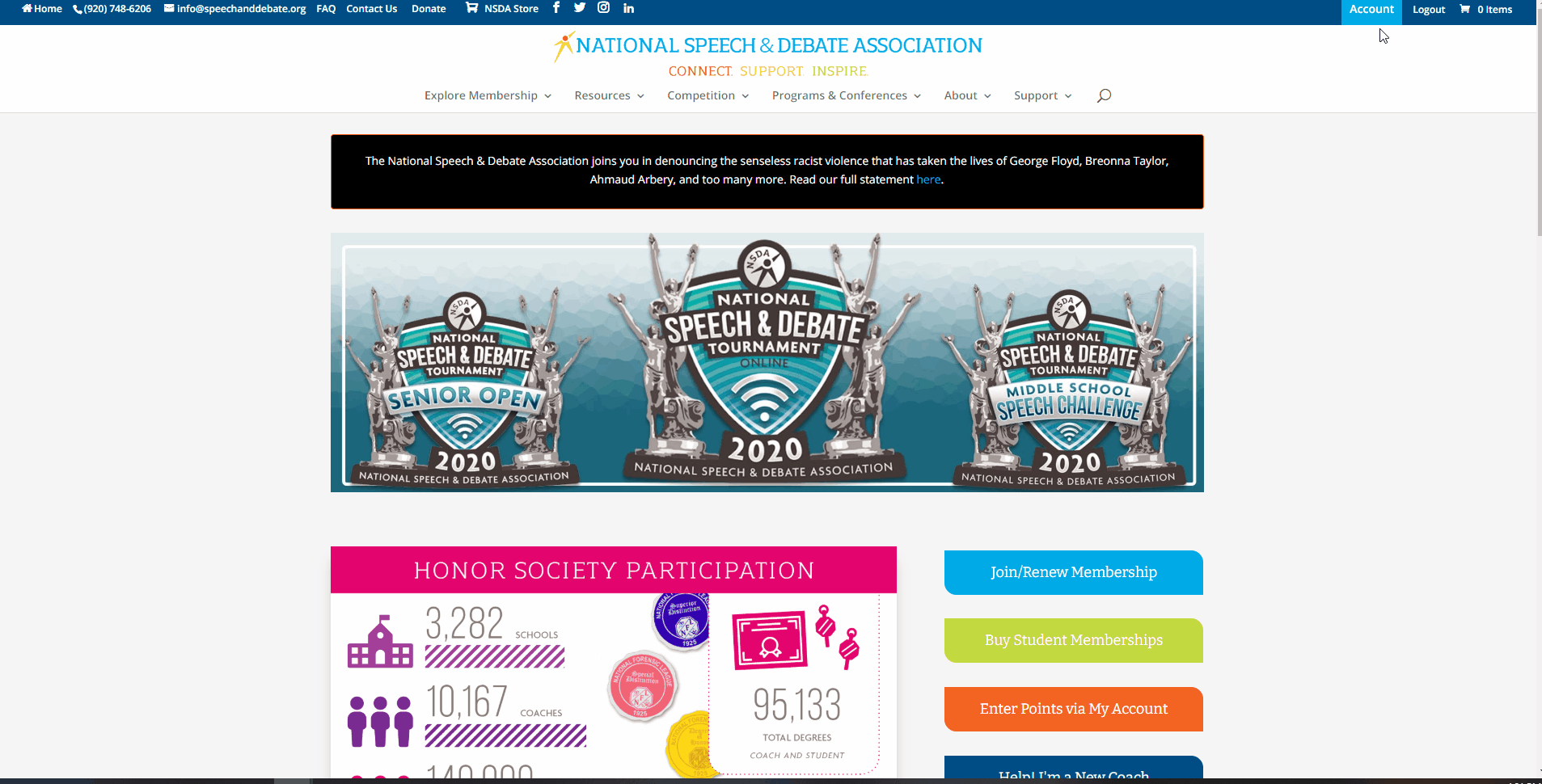This screenshot has width=1542, height=784.
Task: Click the Home house icon link
Action: coord(42,9)
